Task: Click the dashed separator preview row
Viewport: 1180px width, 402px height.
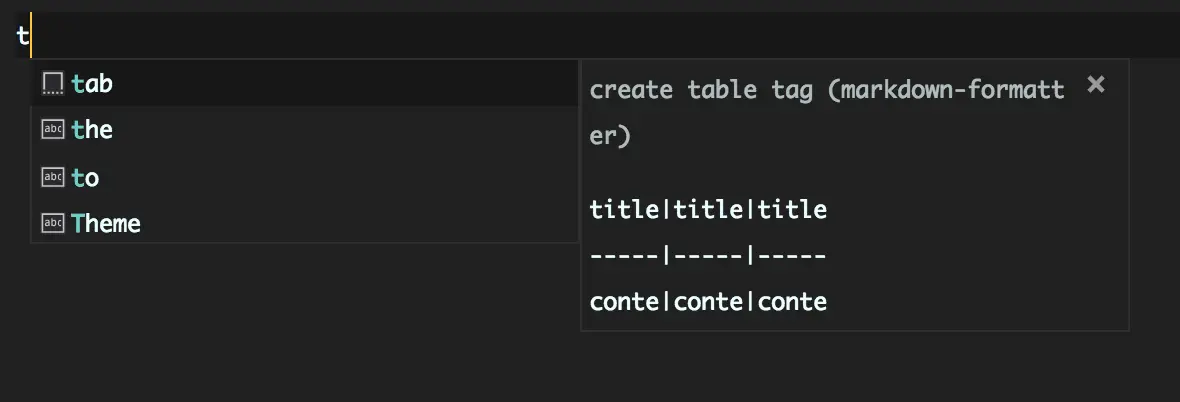Action: 708,256
